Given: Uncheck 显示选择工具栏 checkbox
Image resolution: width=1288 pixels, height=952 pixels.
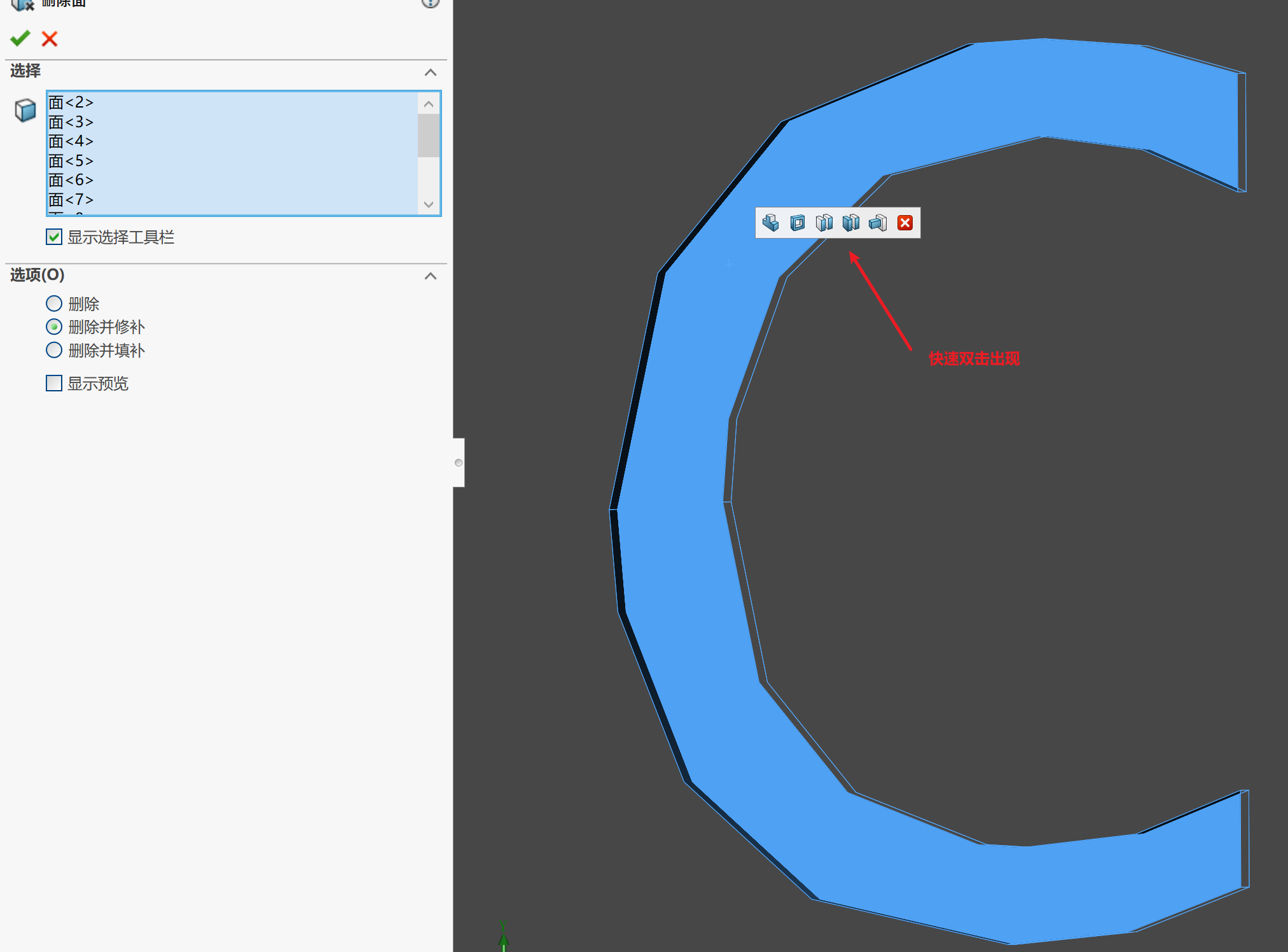Looking at the screenshot, I should tap(54, 237).
